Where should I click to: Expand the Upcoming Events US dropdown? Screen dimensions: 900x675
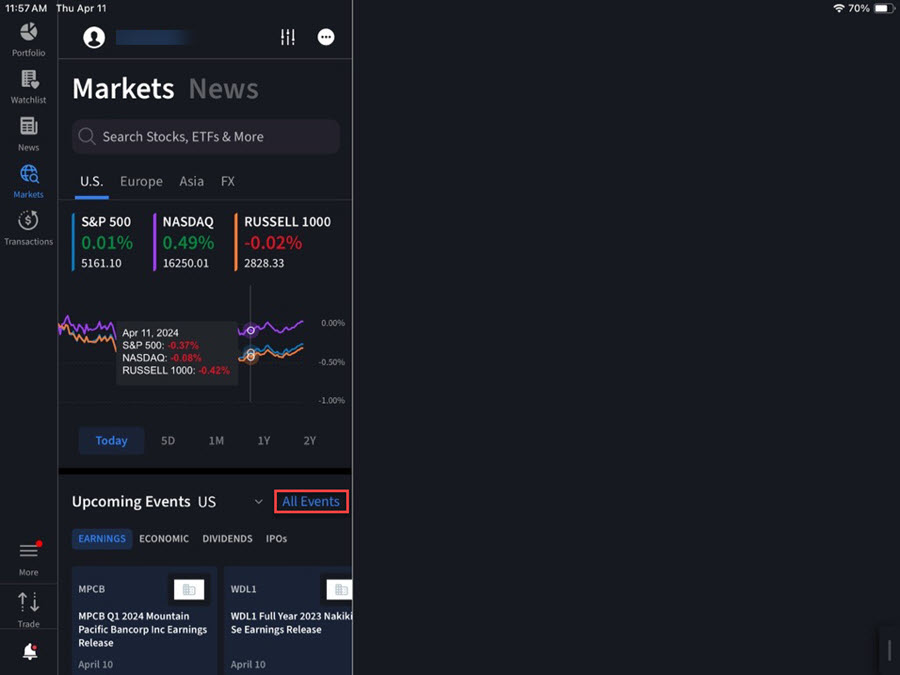[258, 502]
